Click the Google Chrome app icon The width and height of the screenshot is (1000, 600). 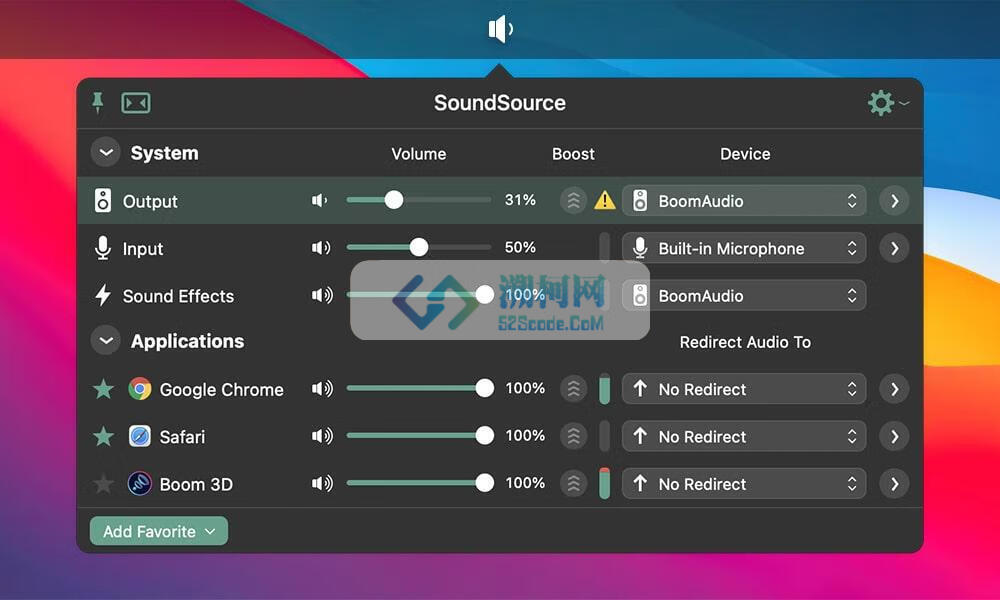point(140,388)
